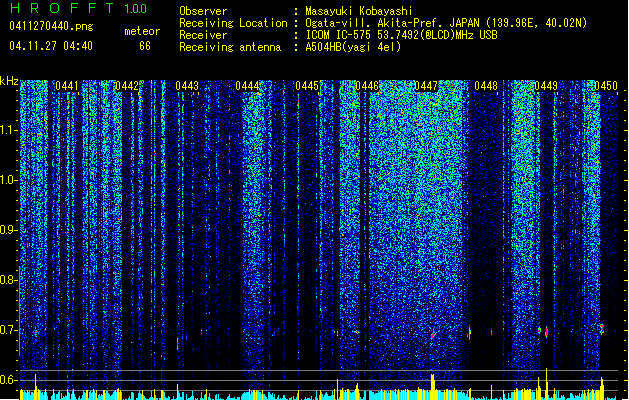
Task: Click the meteor count value 66
Action: pos(145,46)
